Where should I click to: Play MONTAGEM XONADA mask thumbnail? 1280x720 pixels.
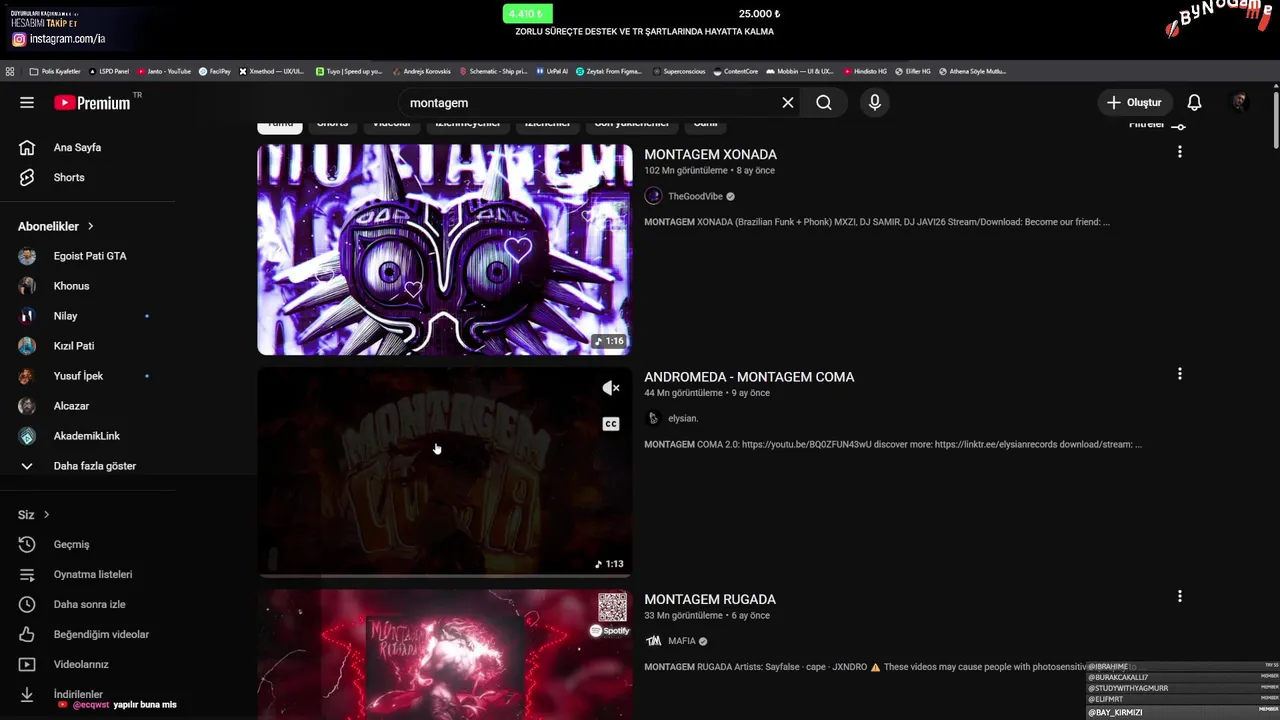tap(445, 249)
